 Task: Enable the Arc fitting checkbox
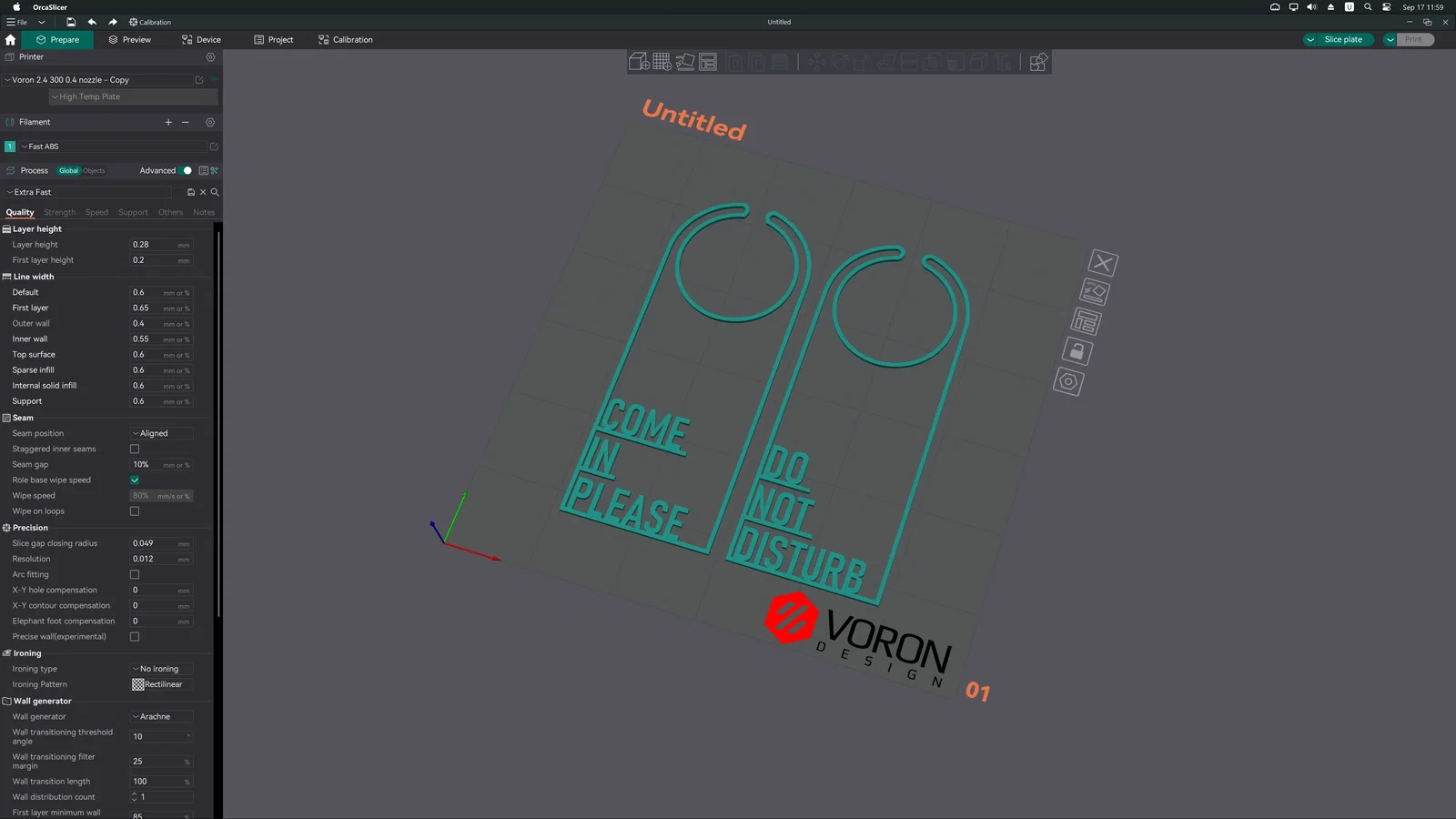(x=135, y=574)
